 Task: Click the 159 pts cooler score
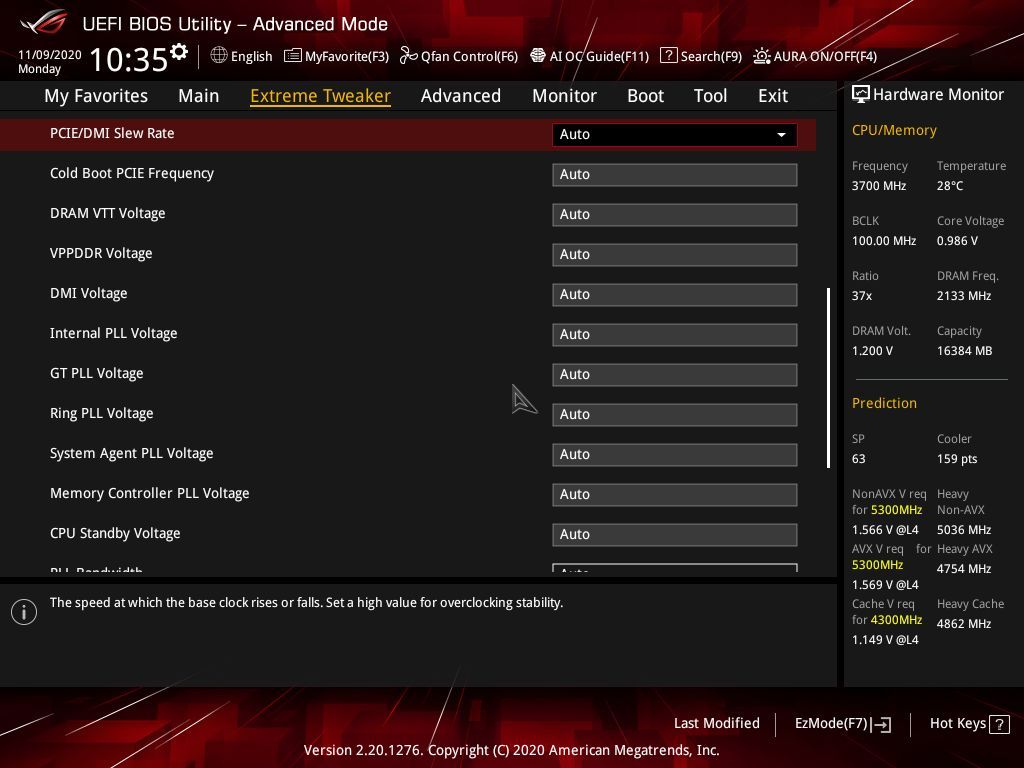957,459
